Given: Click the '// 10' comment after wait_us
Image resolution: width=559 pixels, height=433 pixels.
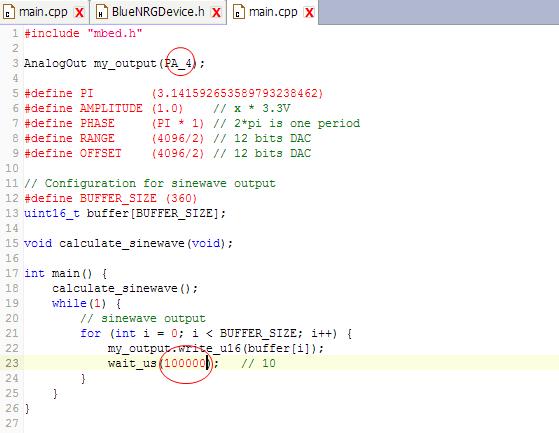Looking at the screenshot, I should coord(258,363).
